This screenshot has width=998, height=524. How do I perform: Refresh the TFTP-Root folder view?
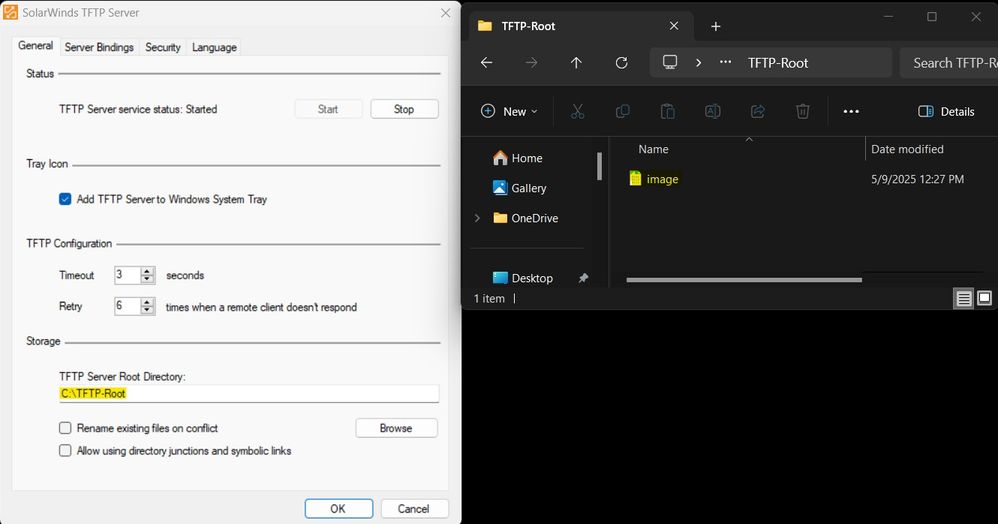tap(622, 62)
